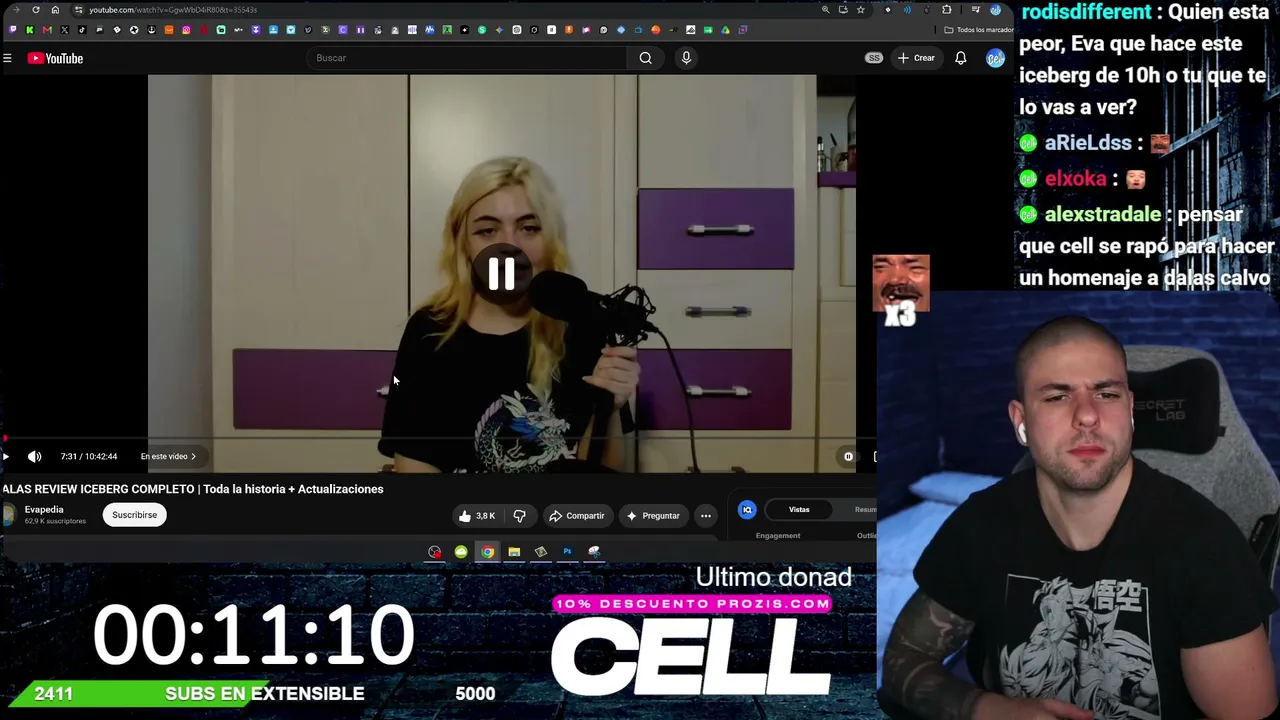
Task: Open the Instagram bookmark
Action: coord(186,30)
